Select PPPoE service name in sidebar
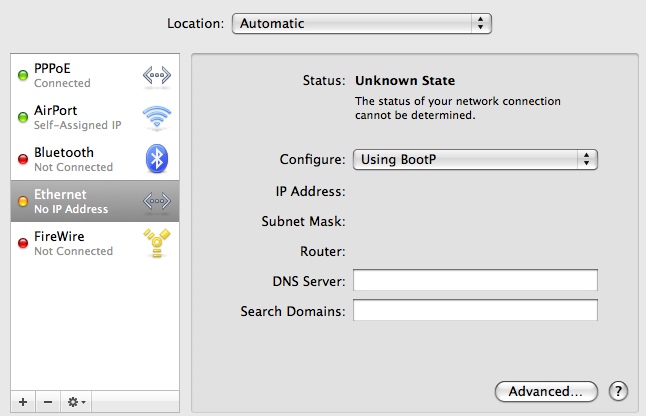This screenshot has height=416, width=646. (52, 68)
